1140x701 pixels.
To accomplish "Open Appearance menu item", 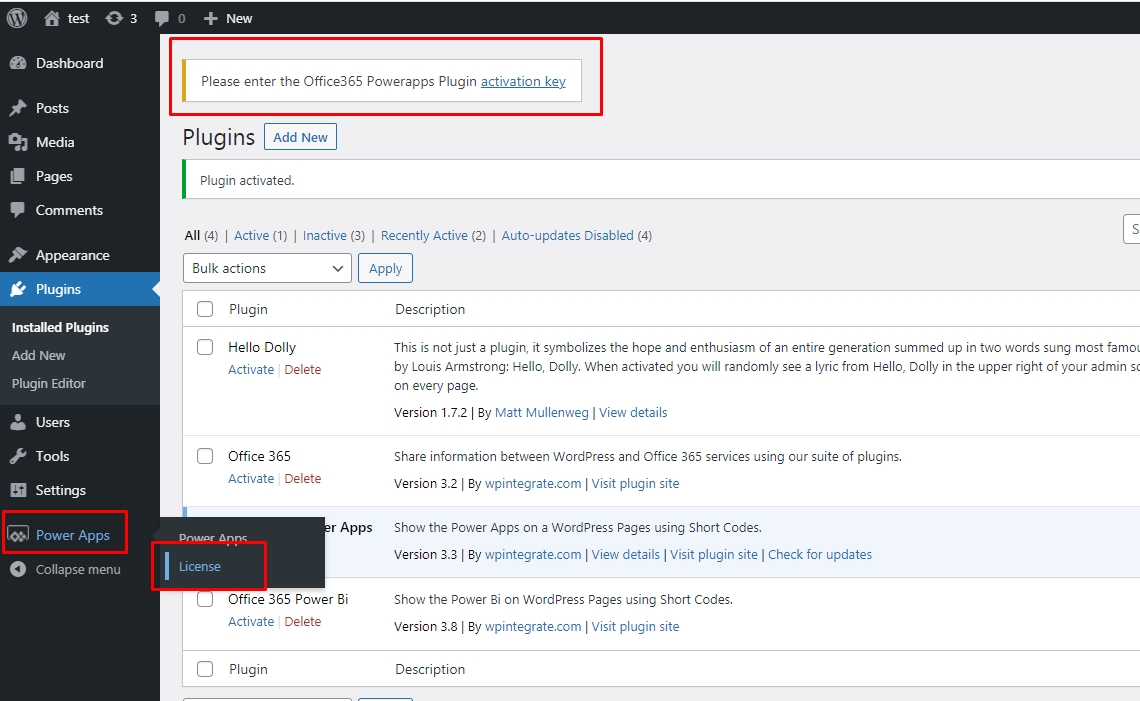I will 80,255.
